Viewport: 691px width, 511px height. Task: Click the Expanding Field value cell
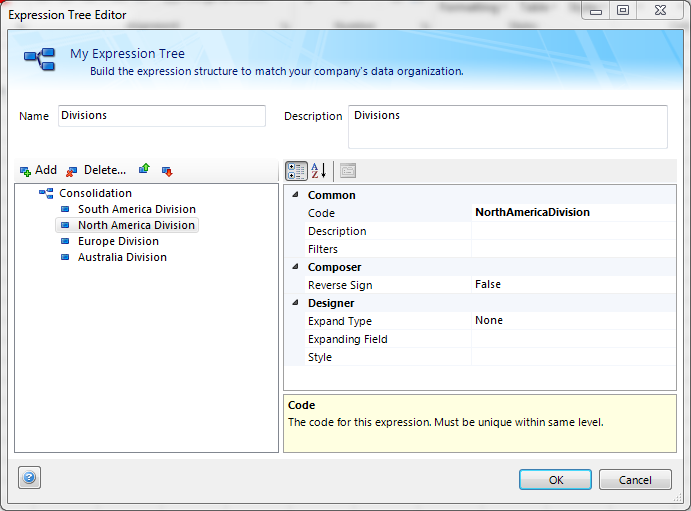tap(573, 339)
